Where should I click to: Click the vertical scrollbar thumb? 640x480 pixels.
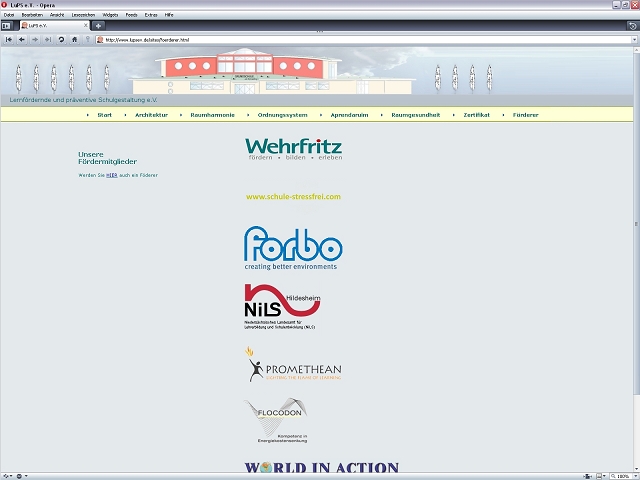[x=636, y=224]
